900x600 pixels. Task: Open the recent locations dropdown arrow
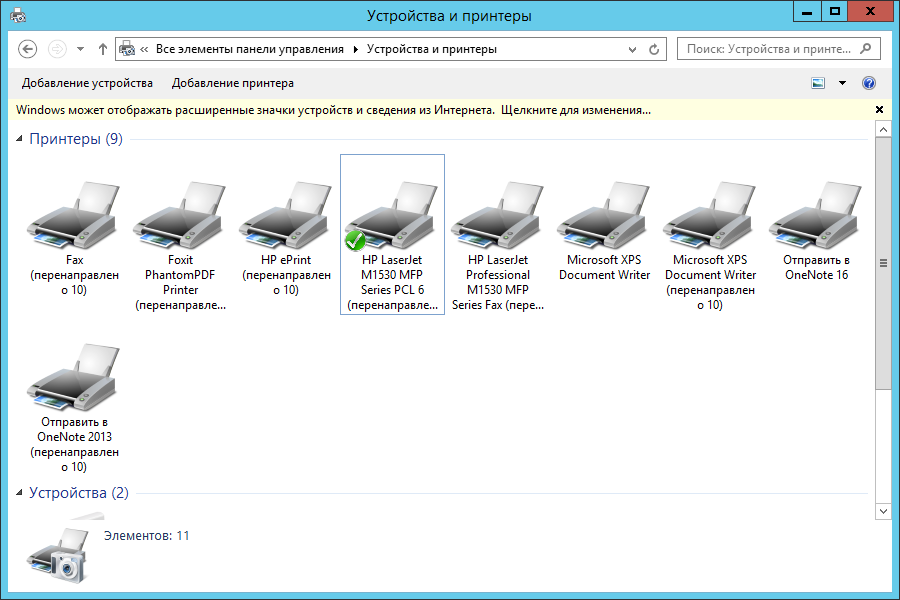(80, 49)
